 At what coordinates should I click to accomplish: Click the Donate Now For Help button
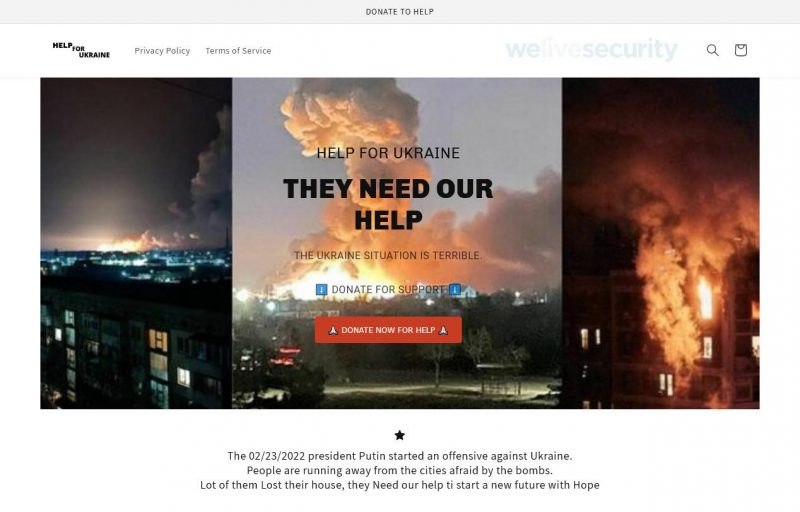tap(388, 330)
